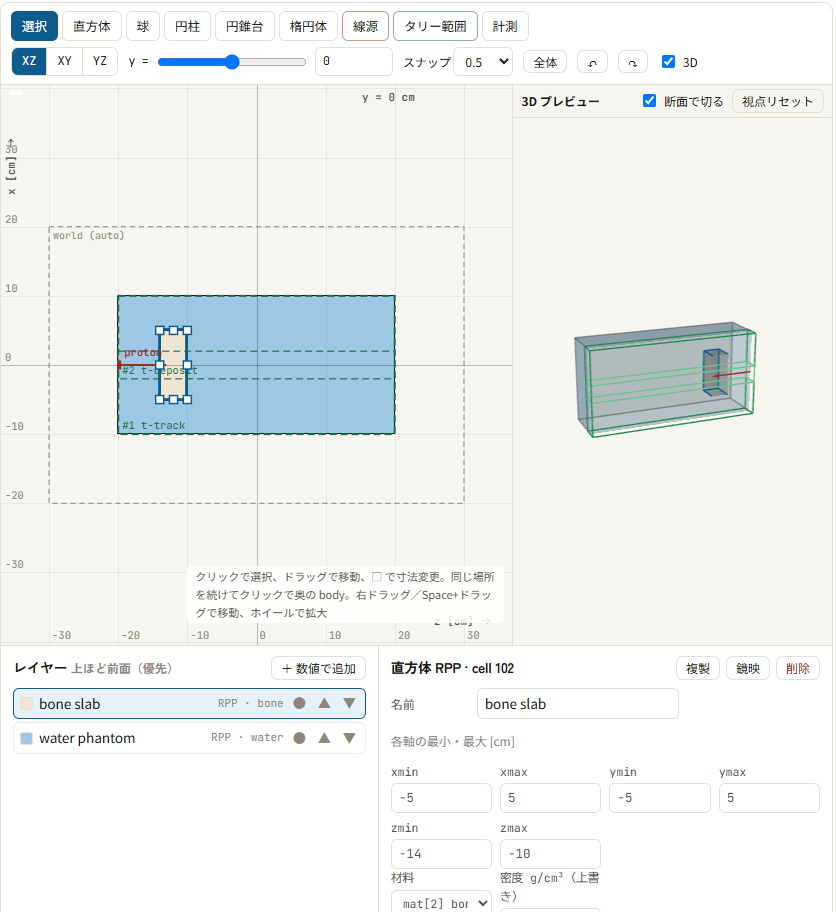The height and width of the screenshot is (912, 836).
Task: Click water phantom layer color swatch
Action: tap(26, 739)
